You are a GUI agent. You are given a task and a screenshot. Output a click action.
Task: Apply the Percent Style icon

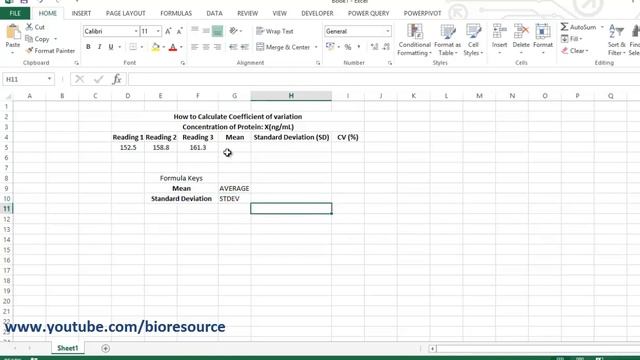(x=348, y=47)
